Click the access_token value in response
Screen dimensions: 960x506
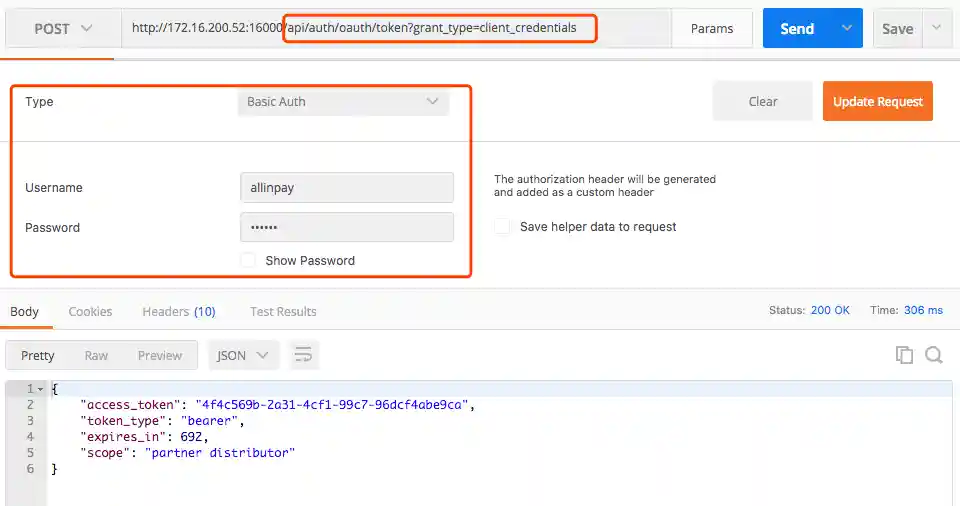click(x=332, y=405)
